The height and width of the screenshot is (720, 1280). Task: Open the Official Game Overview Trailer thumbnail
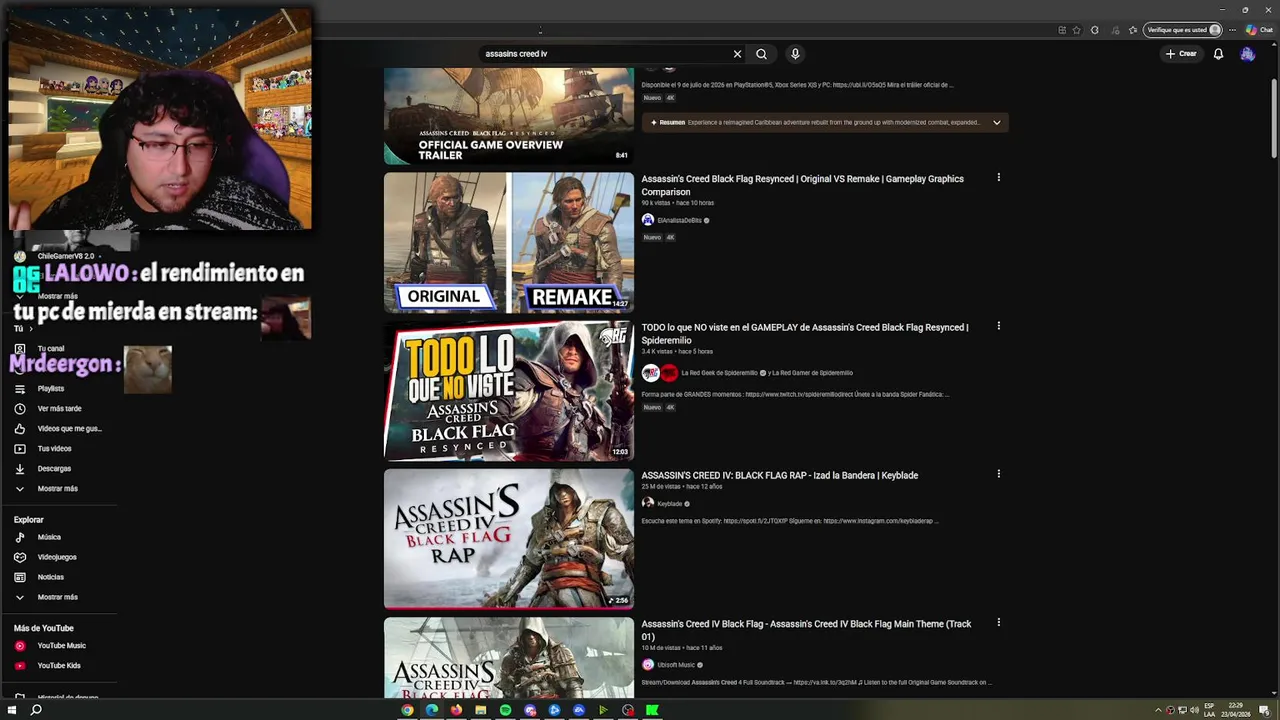(x=509, y=116)
